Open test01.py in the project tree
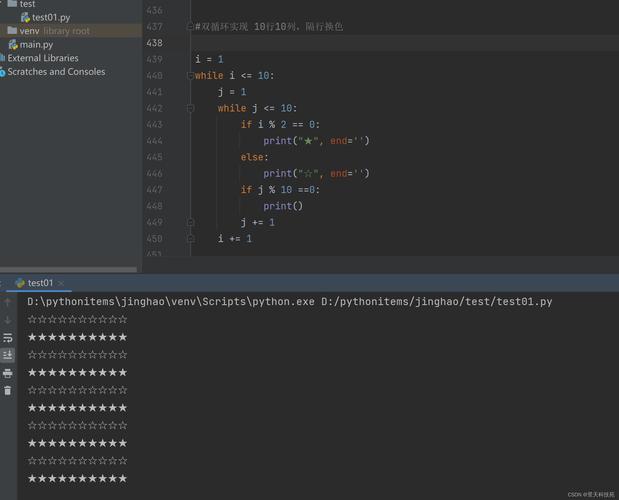This screenshot has width=619, height=500. tap(50, 17)
